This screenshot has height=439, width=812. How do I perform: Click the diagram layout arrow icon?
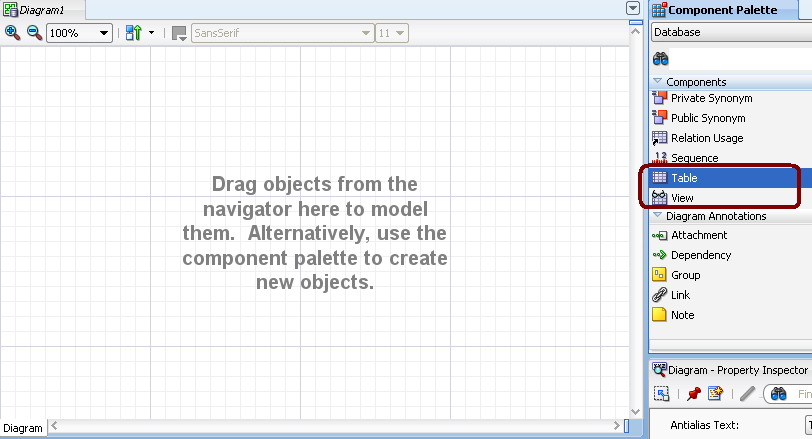pos(134,33)
